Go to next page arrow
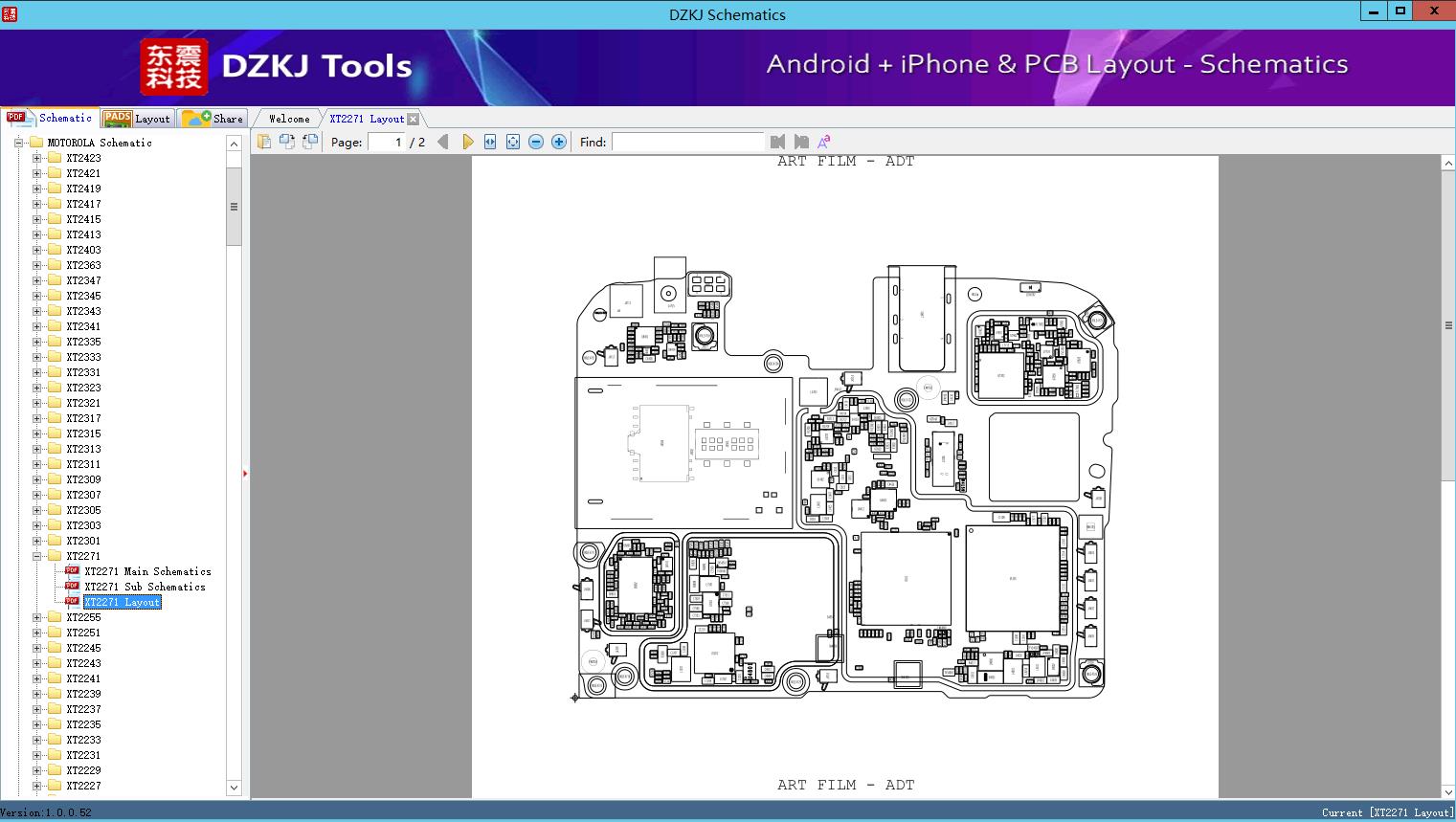The height and width of the screenshot is (822, 1456). (x=467, y=142)
